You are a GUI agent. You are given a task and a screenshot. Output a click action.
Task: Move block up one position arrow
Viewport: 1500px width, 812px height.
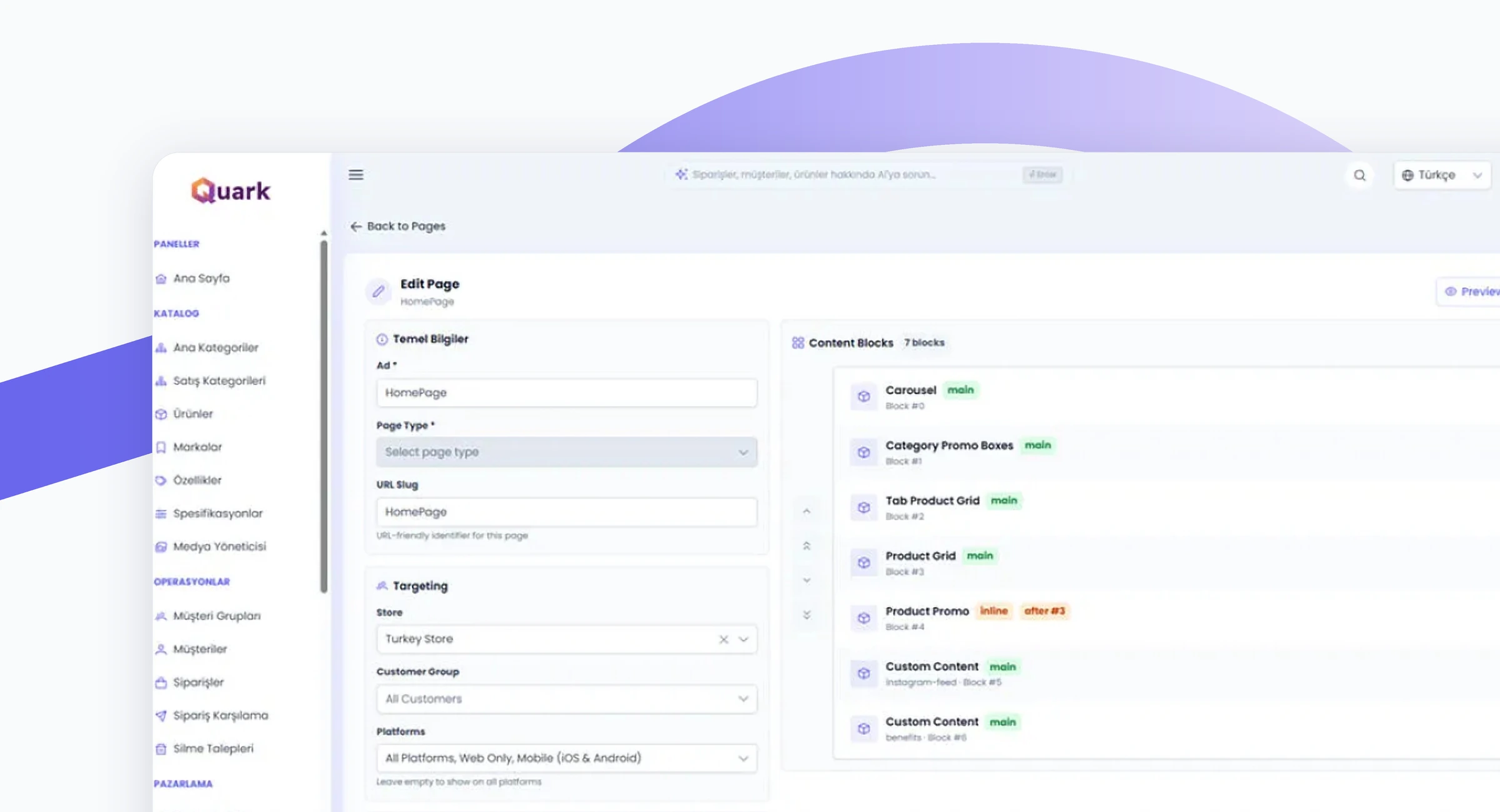806,511
